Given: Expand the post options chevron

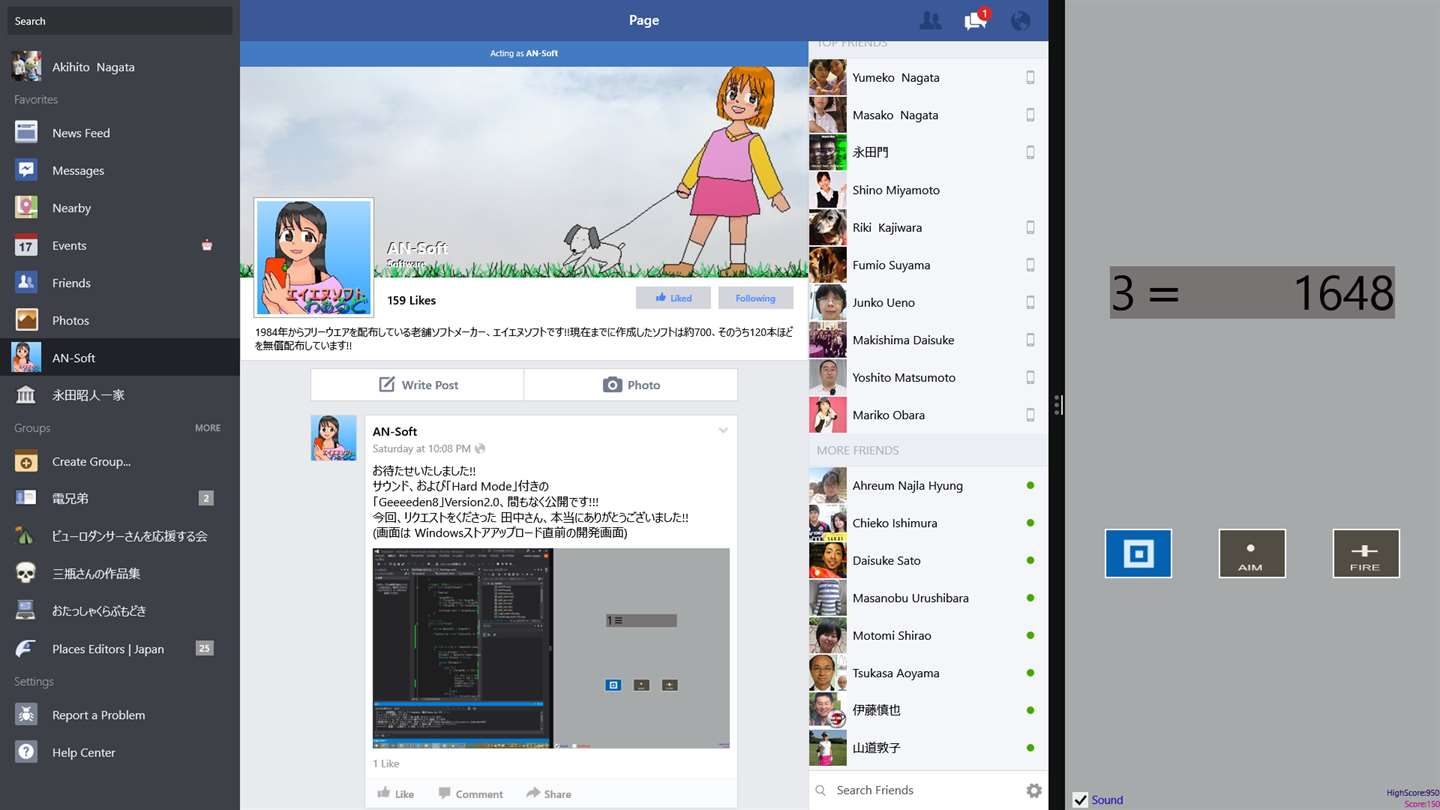Looking at the screenshot, I should click(723, 431).
